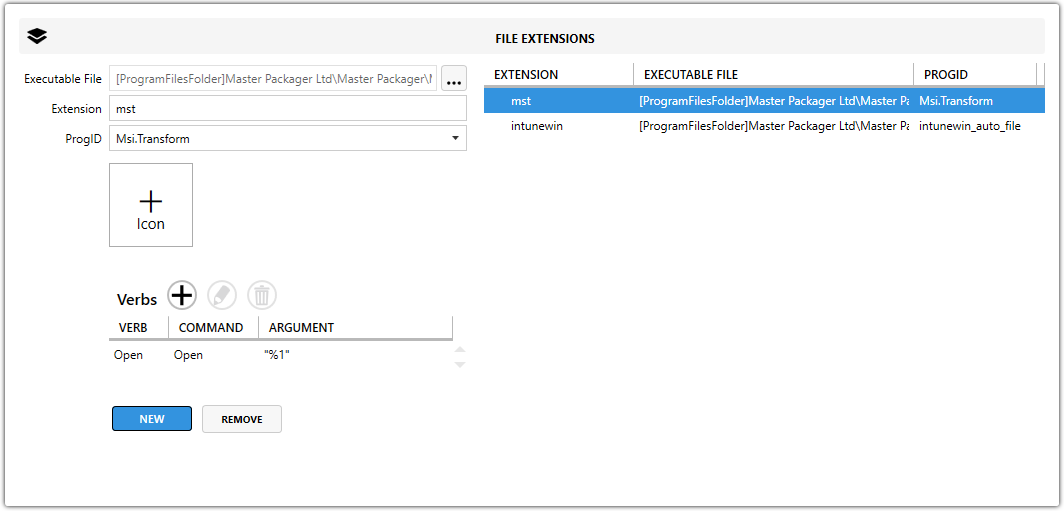
Task: Click the delete verb trash icon
Action: [x=262, y=295]
